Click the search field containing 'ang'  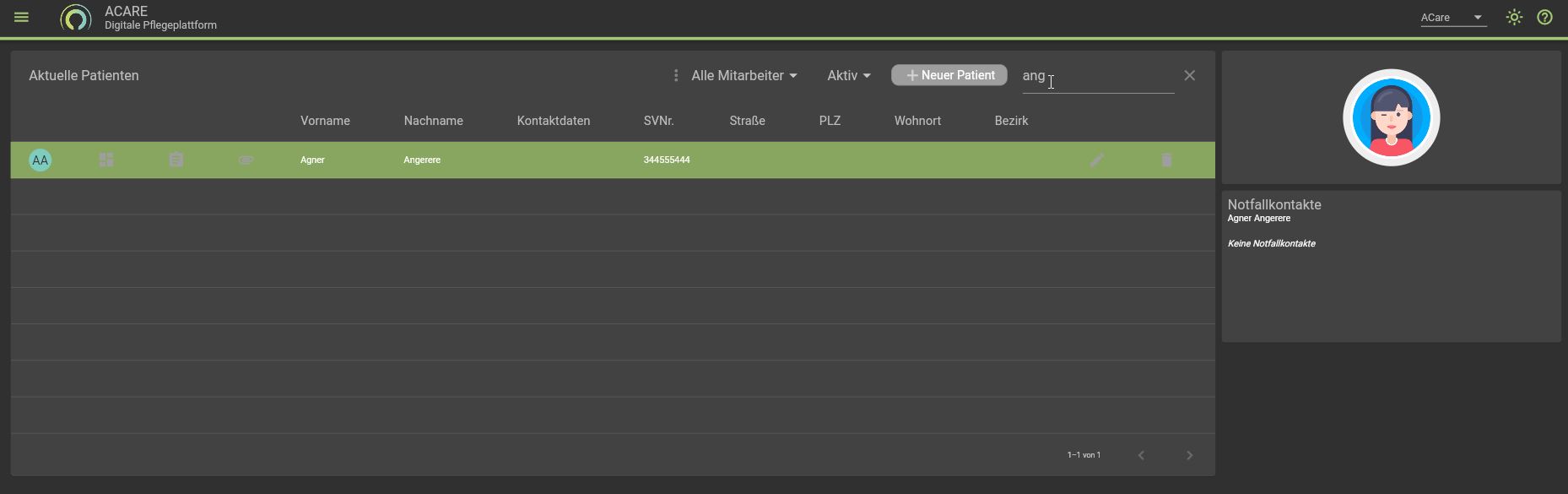tap(1097, 76)
